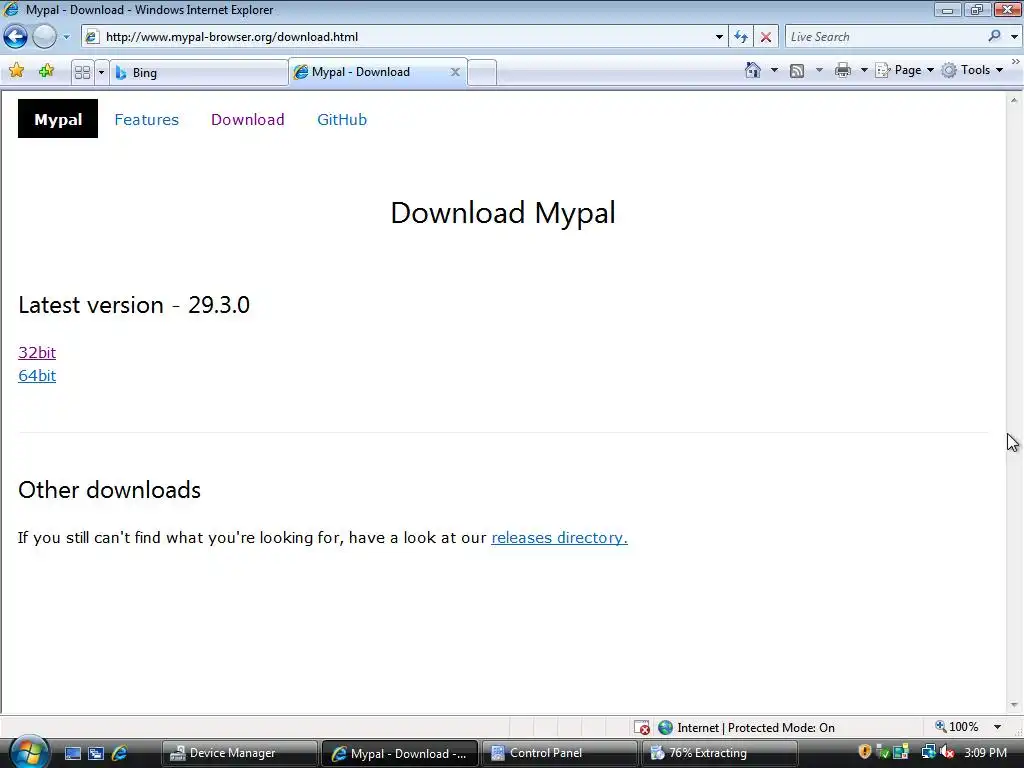Screen dimensions: 1024x768
Task: Open the Favorites Center star icon
Action: (x=17, y=71)
